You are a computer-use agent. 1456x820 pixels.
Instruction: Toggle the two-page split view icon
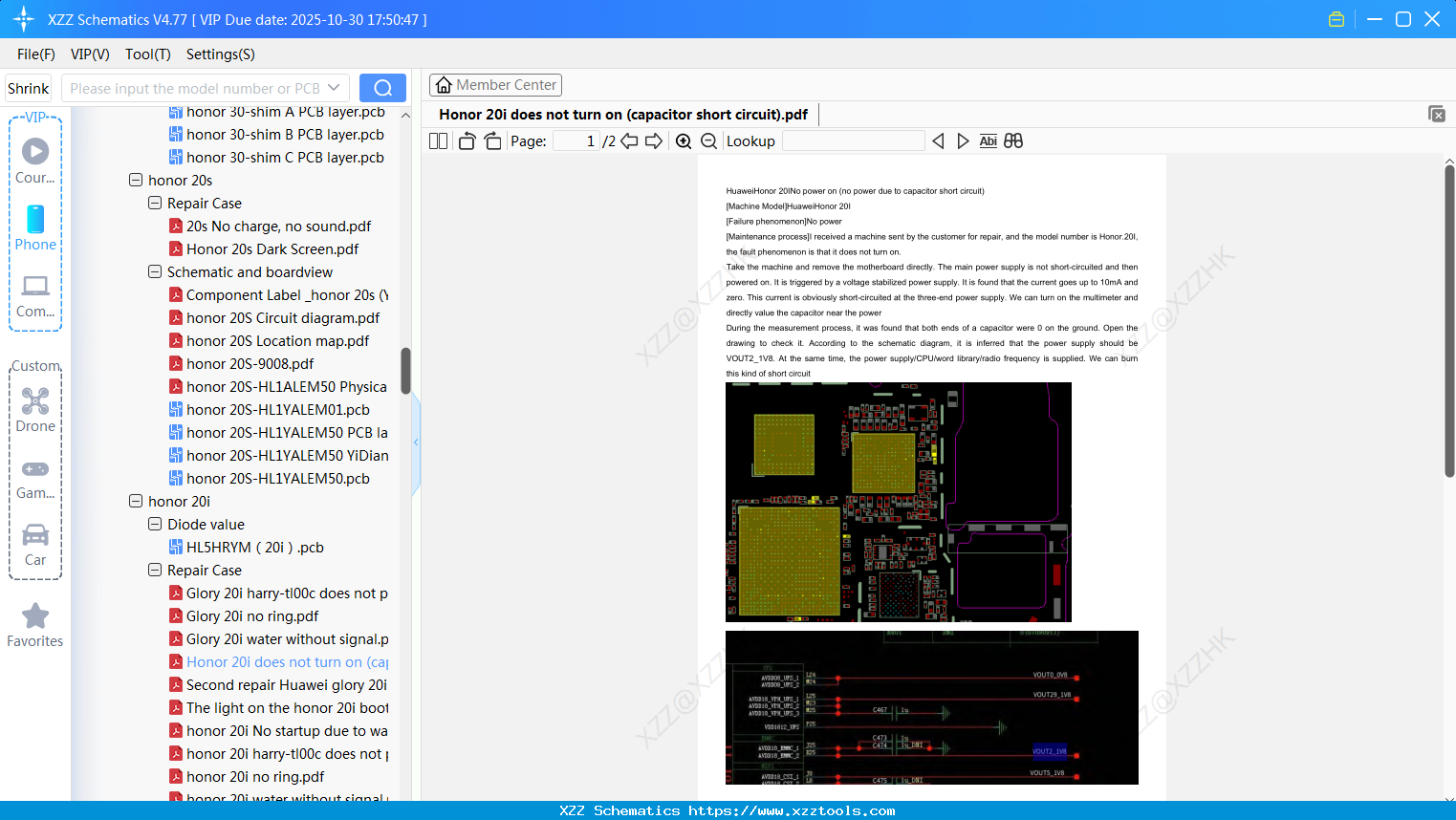439,141
